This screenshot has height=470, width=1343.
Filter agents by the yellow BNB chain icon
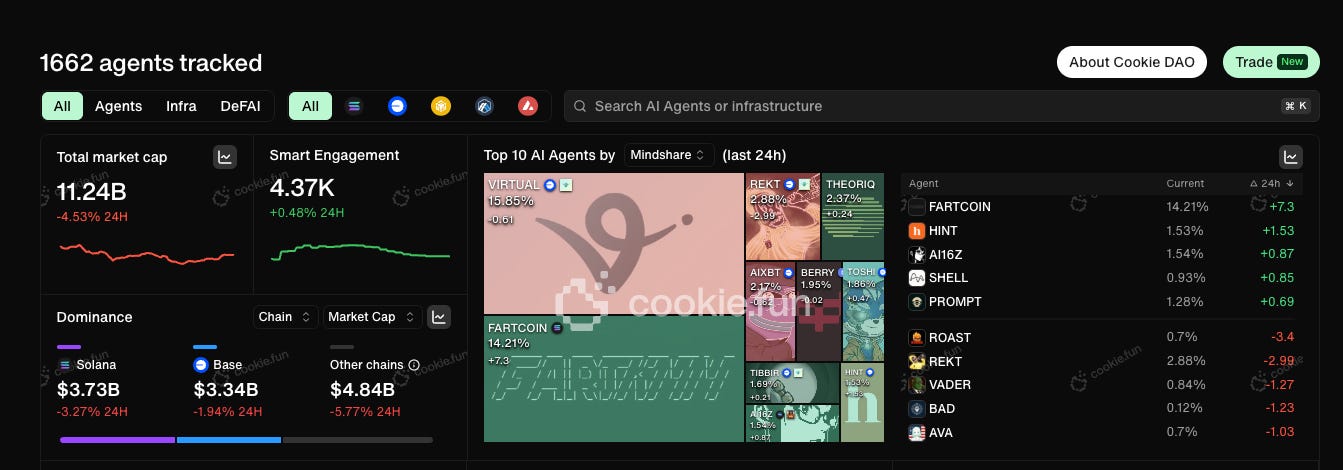coord(441,106)
